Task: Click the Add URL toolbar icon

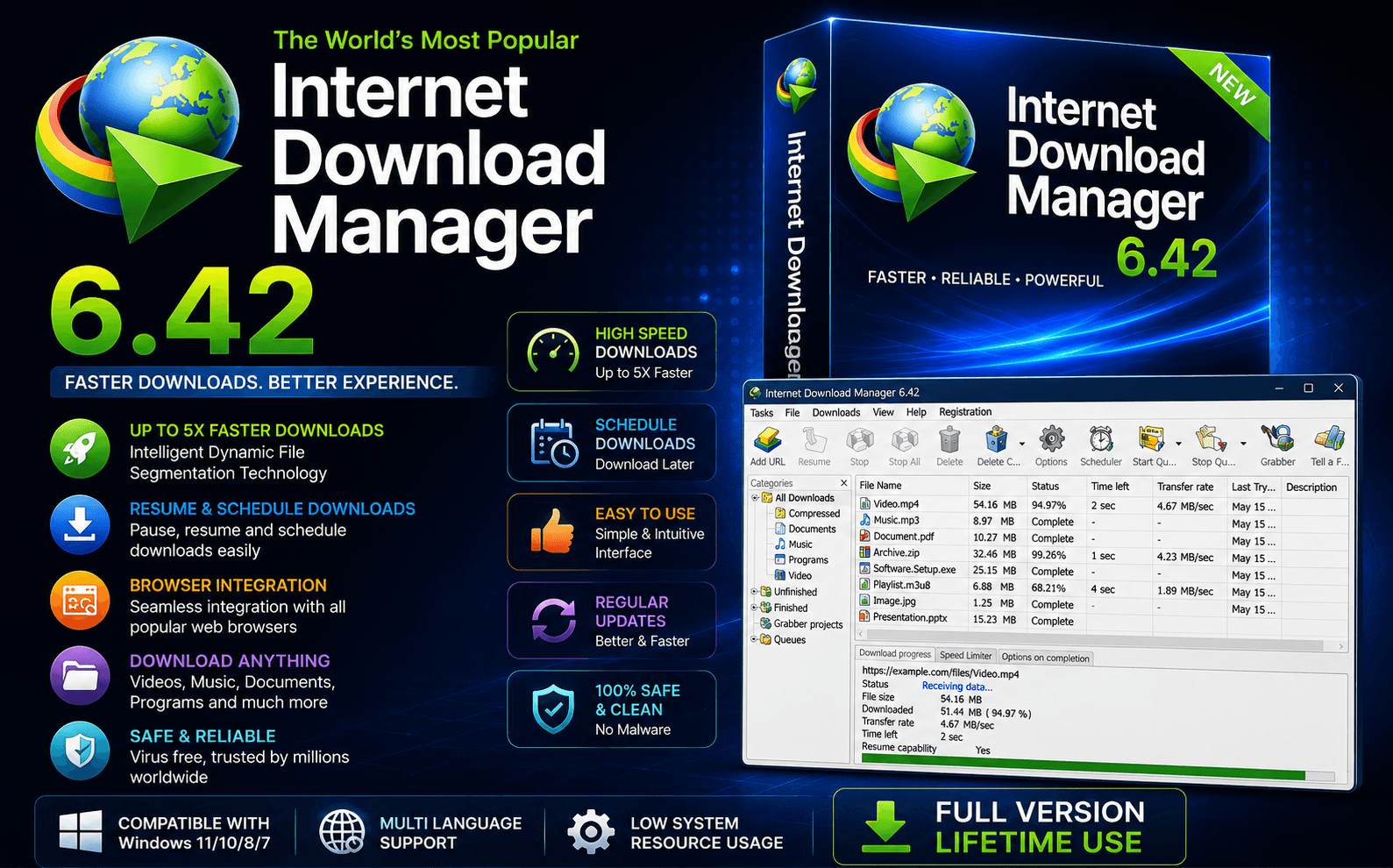Action: 768,438
